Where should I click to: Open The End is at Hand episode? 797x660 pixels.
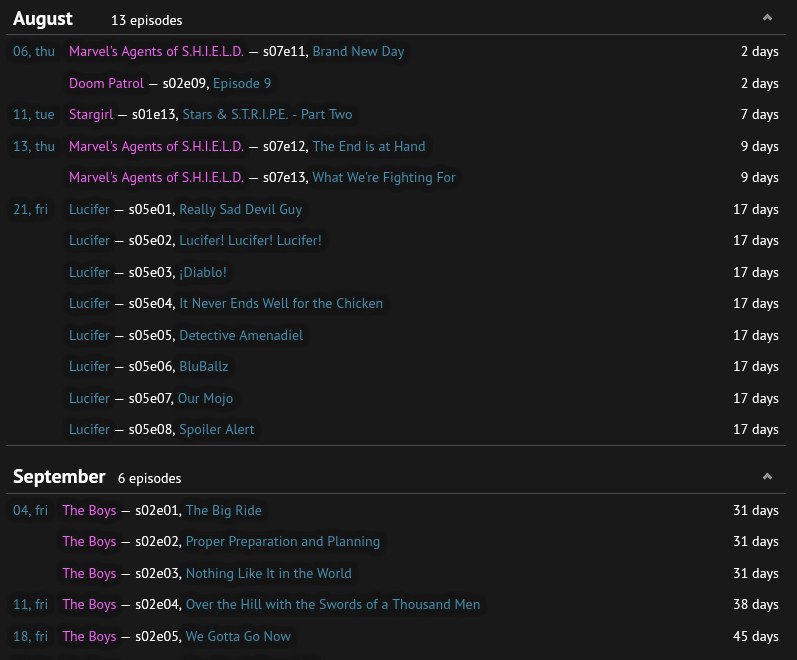tap(369, 146)
